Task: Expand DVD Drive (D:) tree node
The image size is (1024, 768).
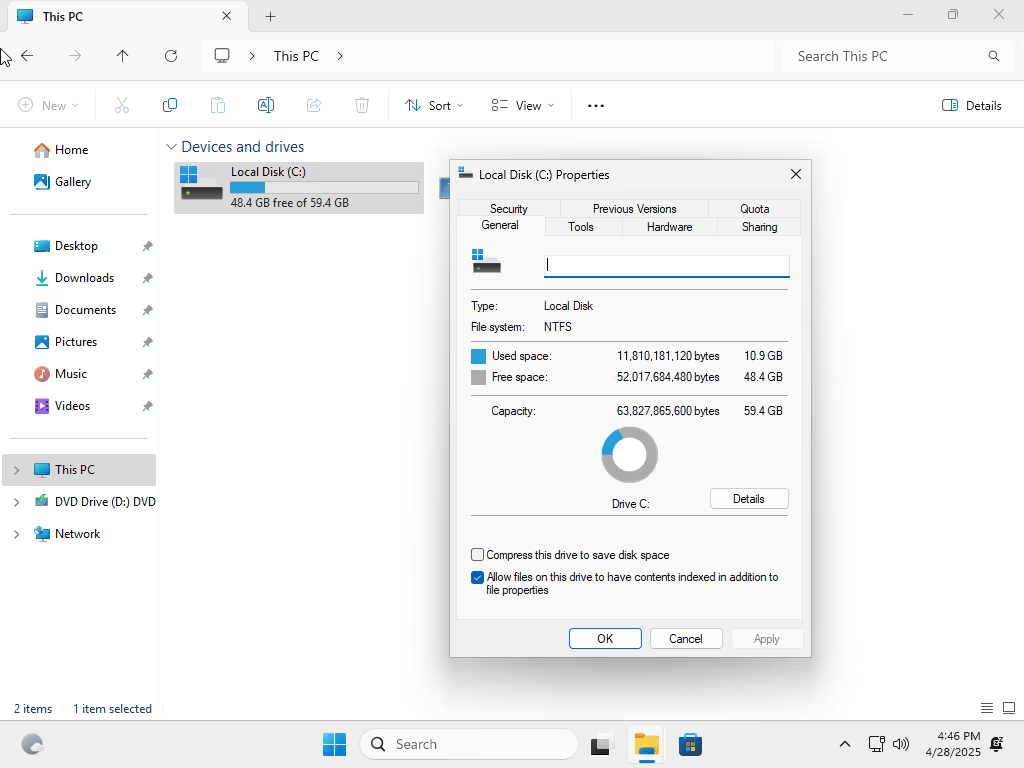Action: [16, 502]
